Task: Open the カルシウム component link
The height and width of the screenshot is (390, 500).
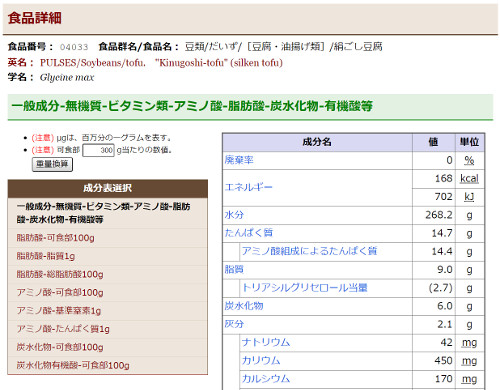Action: tap(266, 379)
